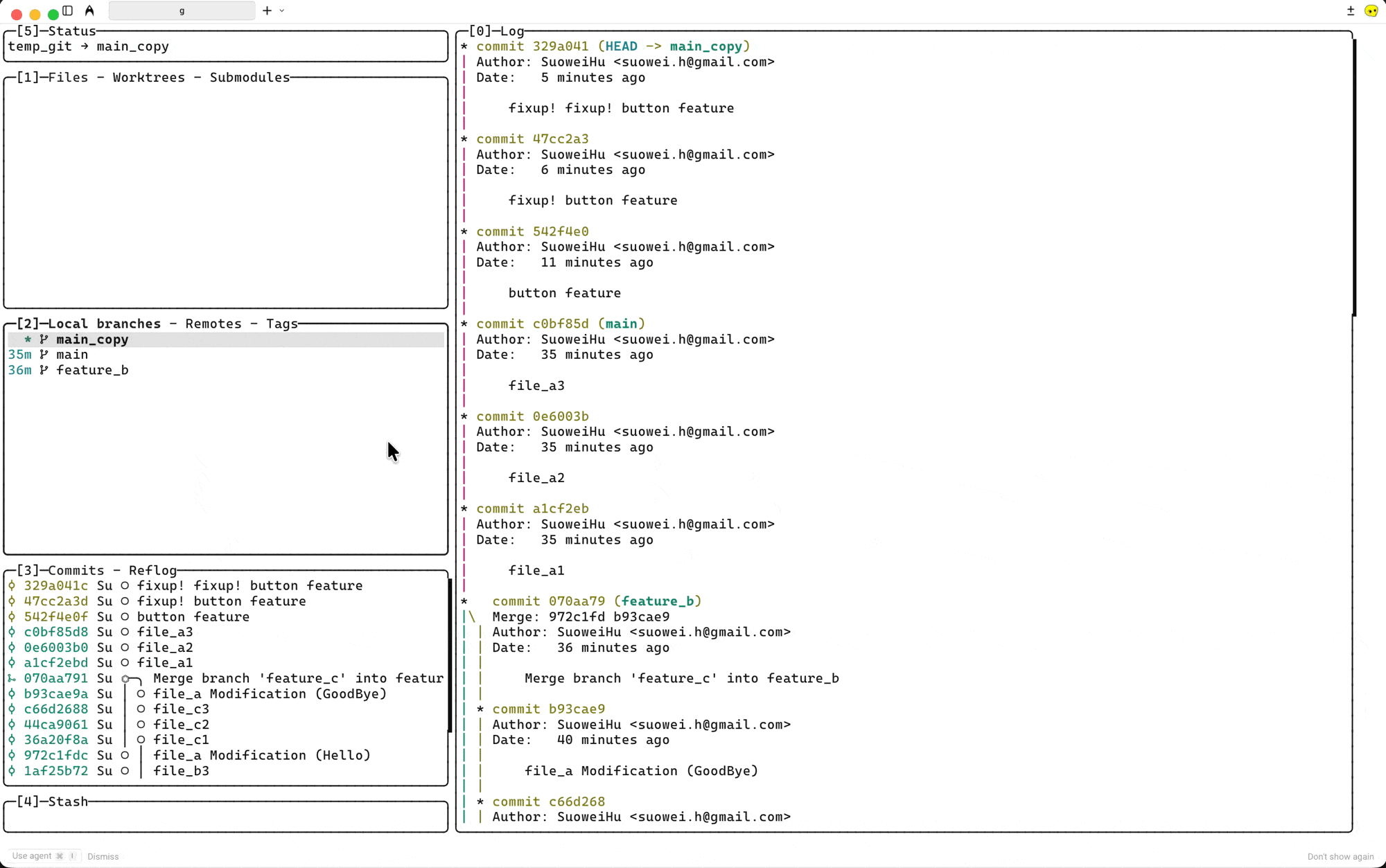Expand the new tab options chevron
Screen dimensions: 1386x868
[282, 10]
